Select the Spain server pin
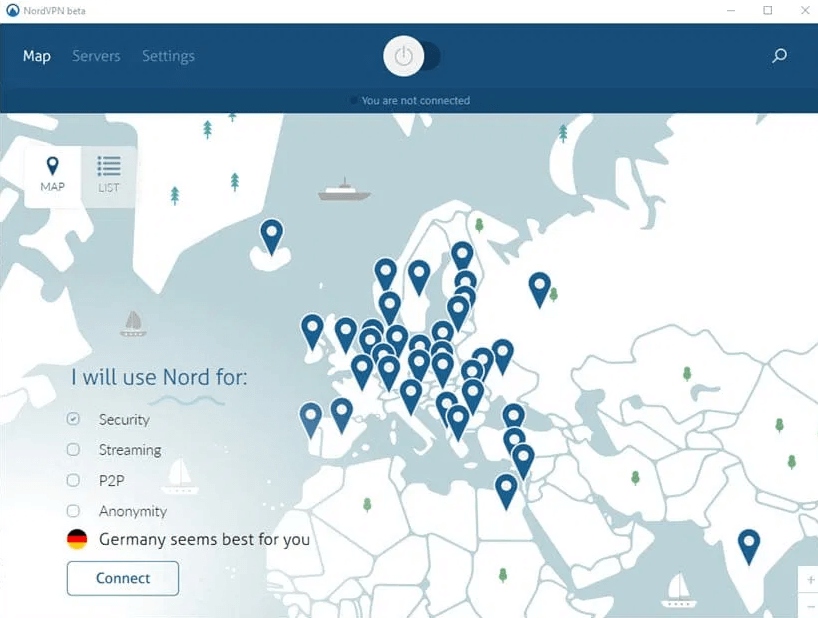 tap(342, 415)
